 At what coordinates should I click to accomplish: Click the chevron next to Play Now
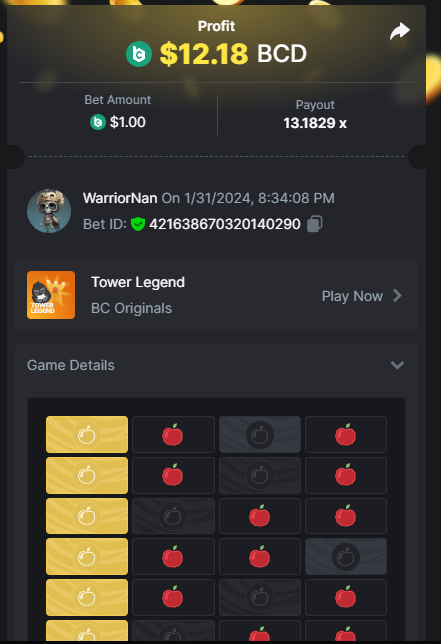point(397,296)
